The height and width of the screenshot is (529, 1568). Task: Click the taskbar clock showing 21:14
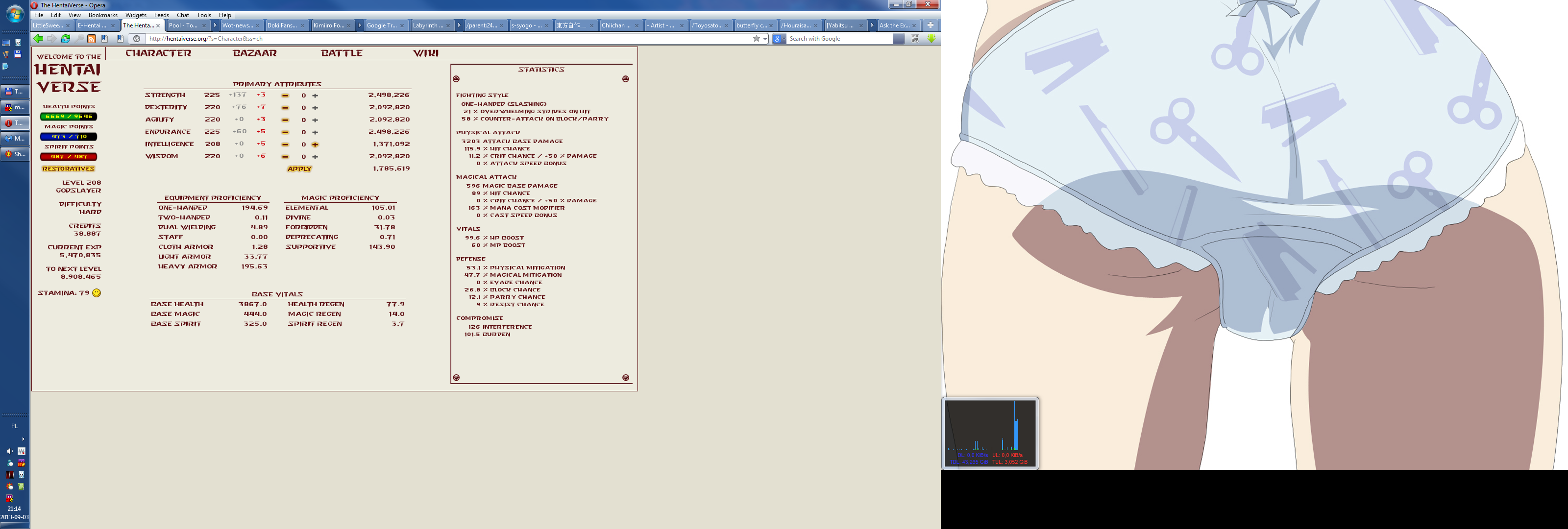[x=14, y=509]
